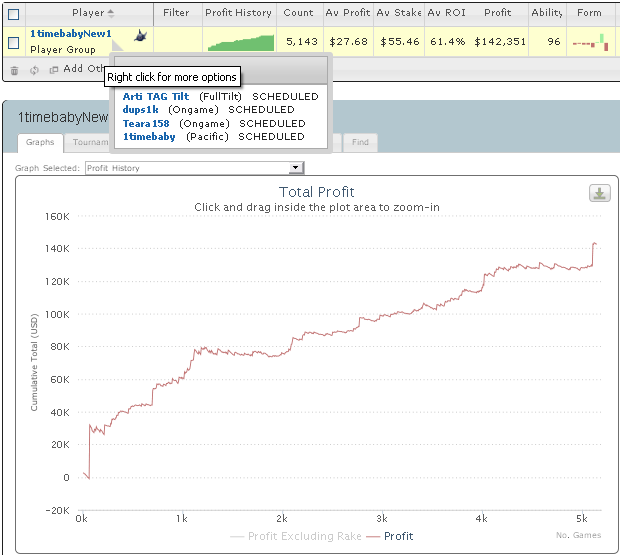The image size is (620, 558).
Task: Open the Tournaments tab
Action: (90, 142)
